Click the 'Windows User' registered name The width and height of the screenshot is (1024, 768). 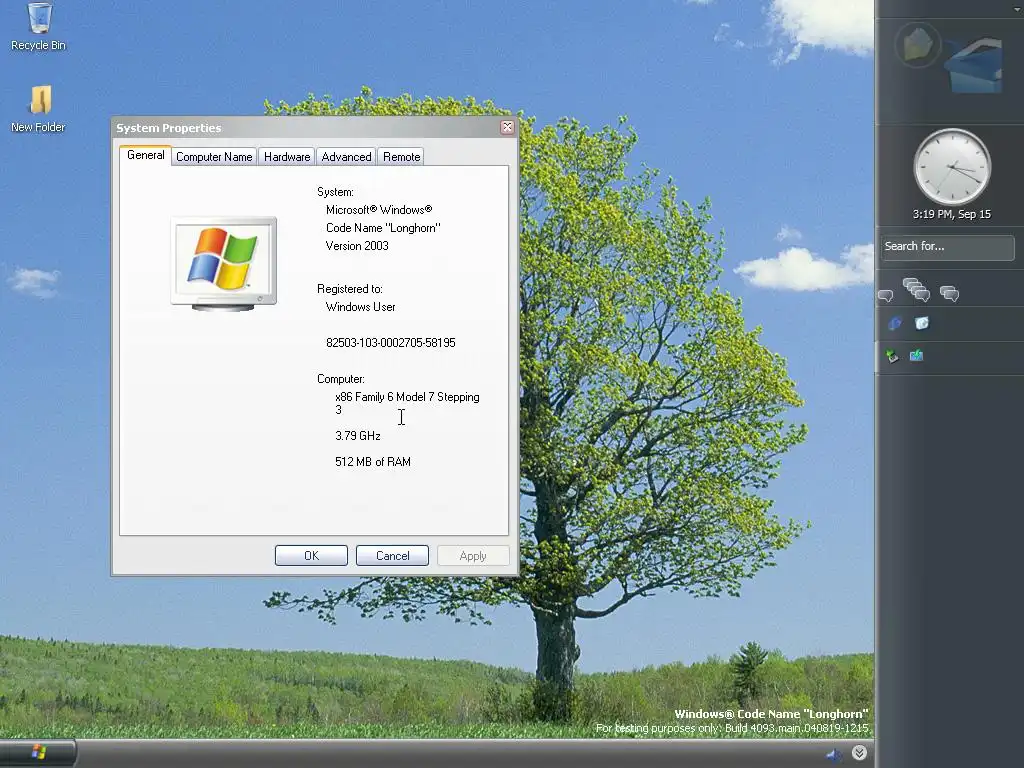point(360,307)
